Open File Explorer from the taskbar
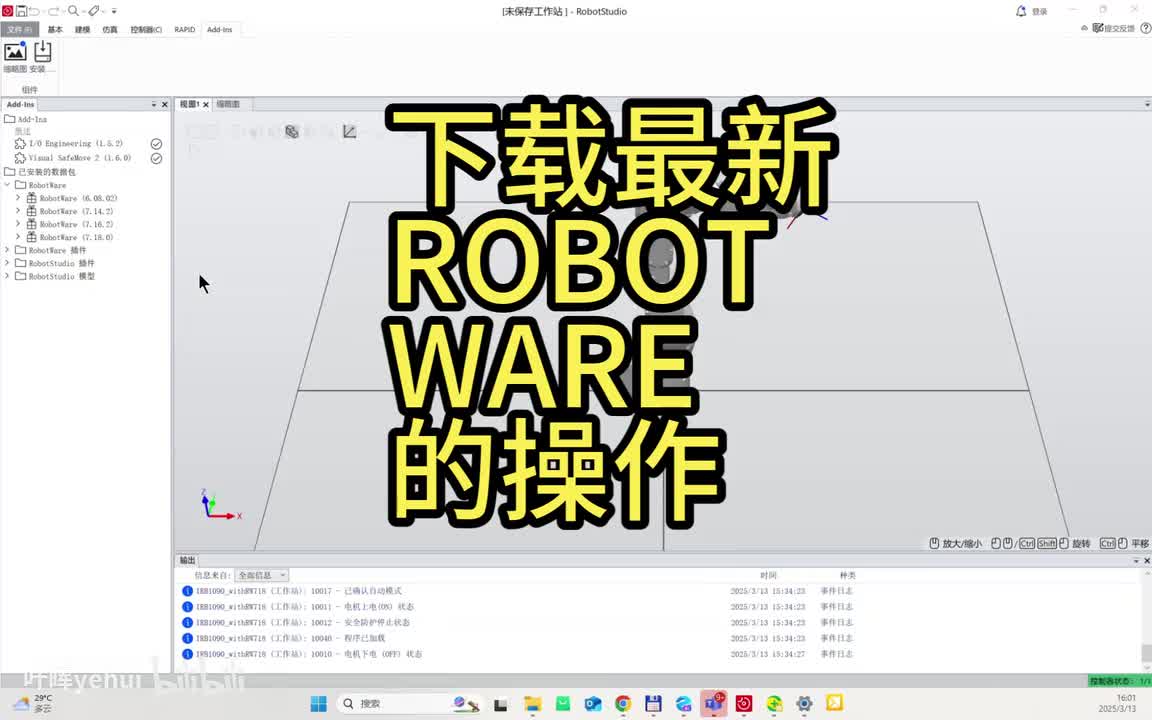This screenshot has height=720, width=1152. coord(532,704)
